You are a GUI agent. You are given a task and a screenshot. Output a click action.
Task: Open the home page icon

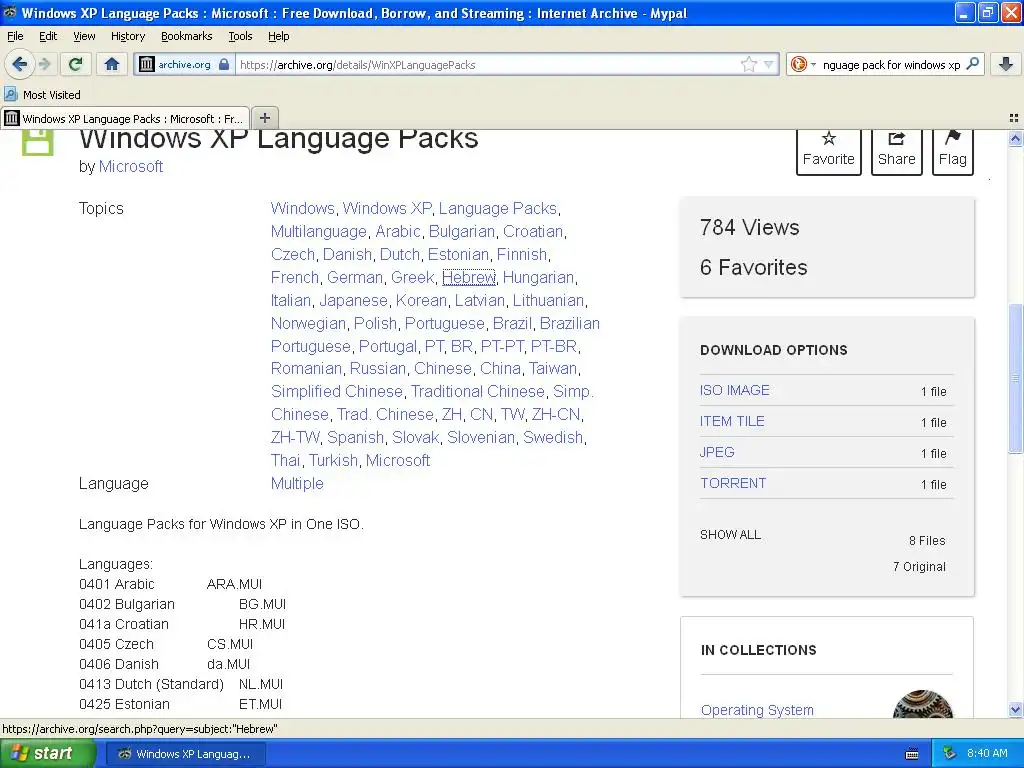[x=112, y=64]
